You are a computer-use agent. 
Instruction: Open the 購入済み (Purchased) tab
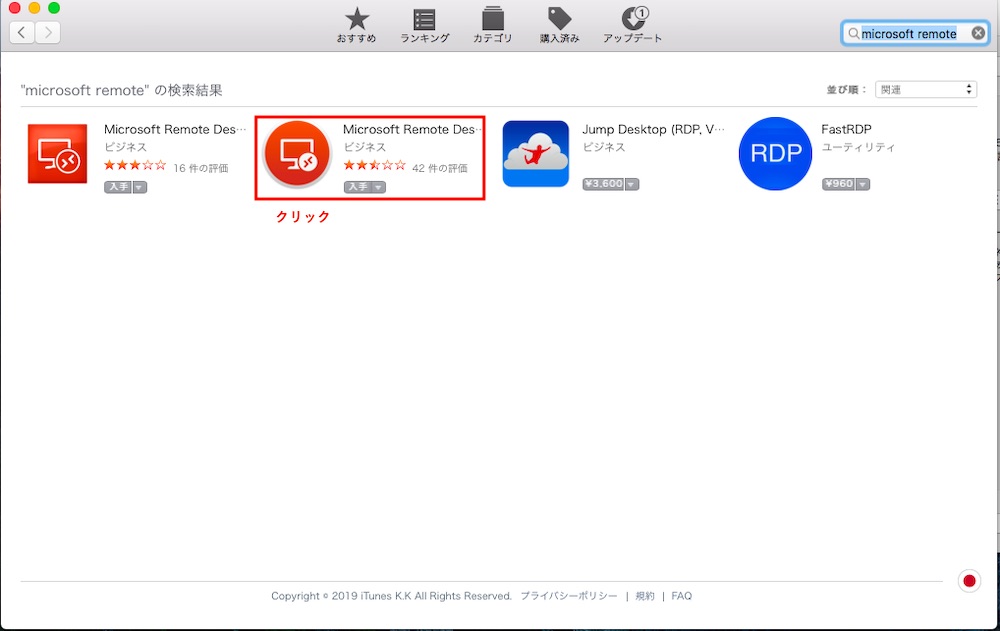[559, 26]
